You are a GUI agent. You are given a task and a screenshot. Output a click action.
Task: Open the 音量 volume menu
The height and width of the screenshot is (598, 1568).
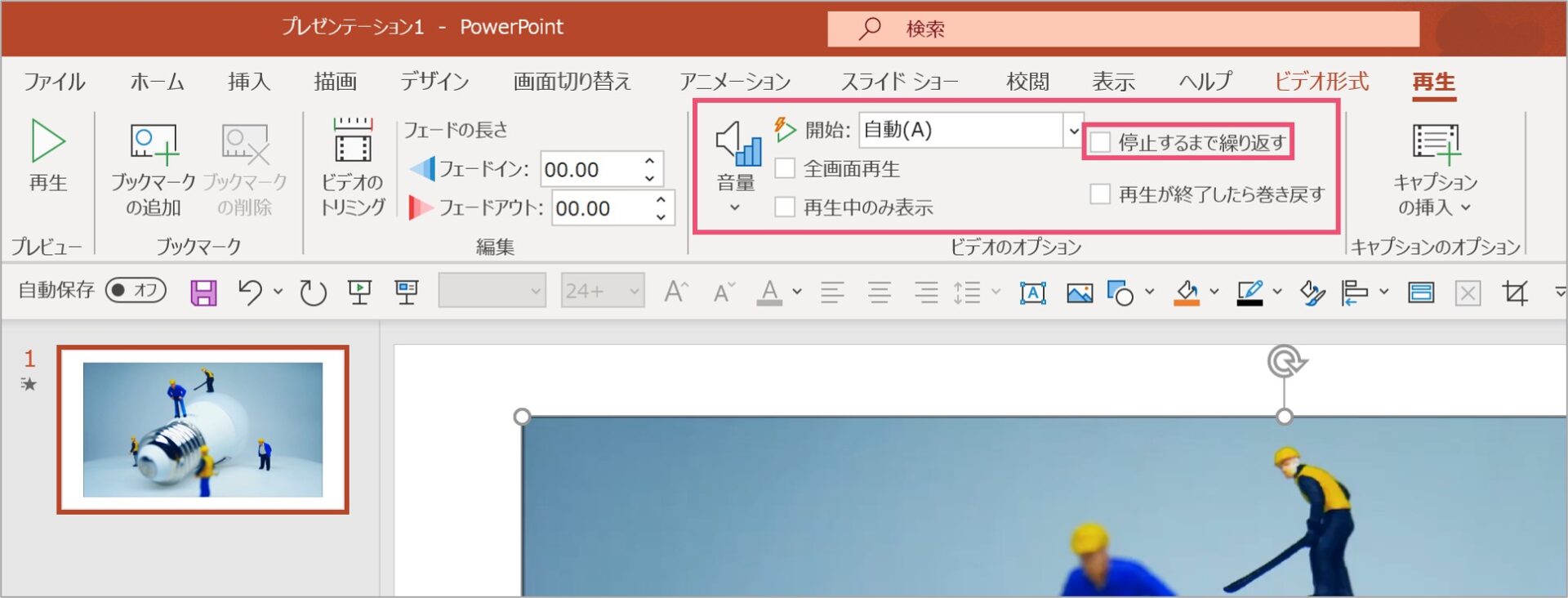click(737, 168)
